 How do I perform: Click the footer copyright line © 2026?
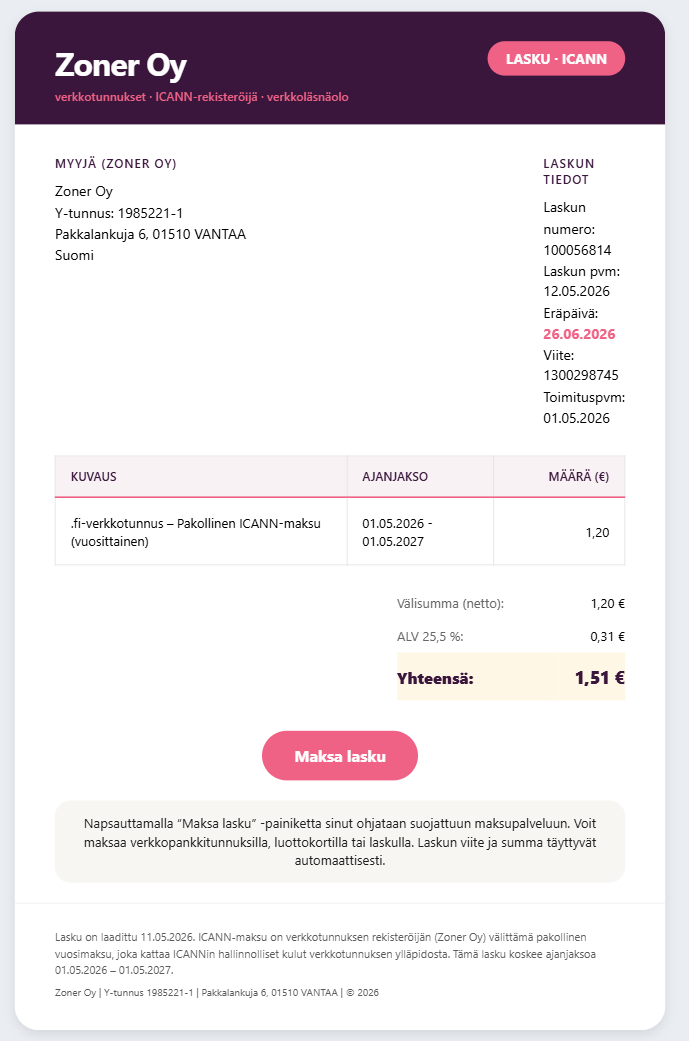216,993
